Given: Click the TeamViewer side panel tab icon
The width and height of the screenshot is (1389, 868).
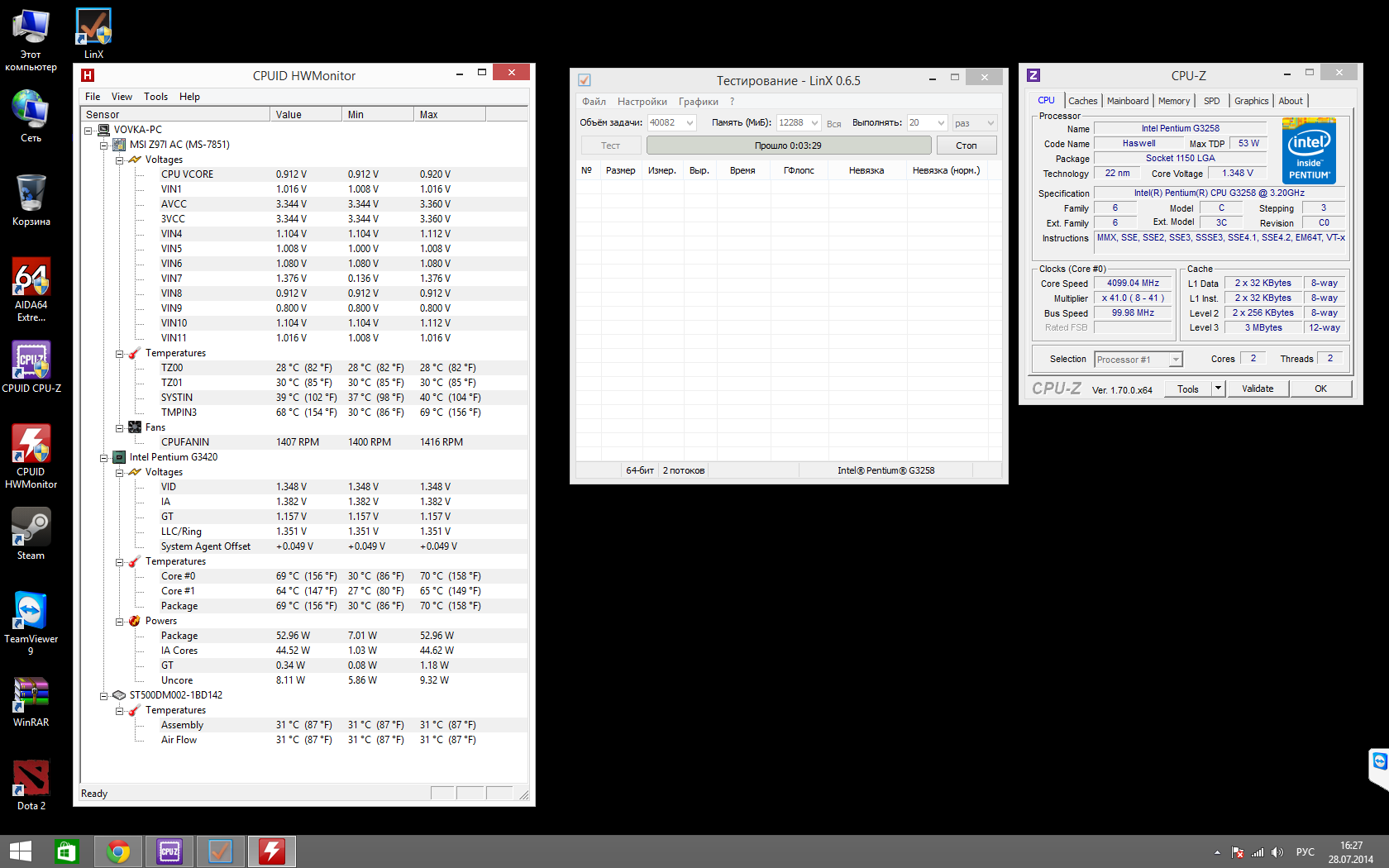Looking at the screenshot, I should click(x=1379, y=761).
